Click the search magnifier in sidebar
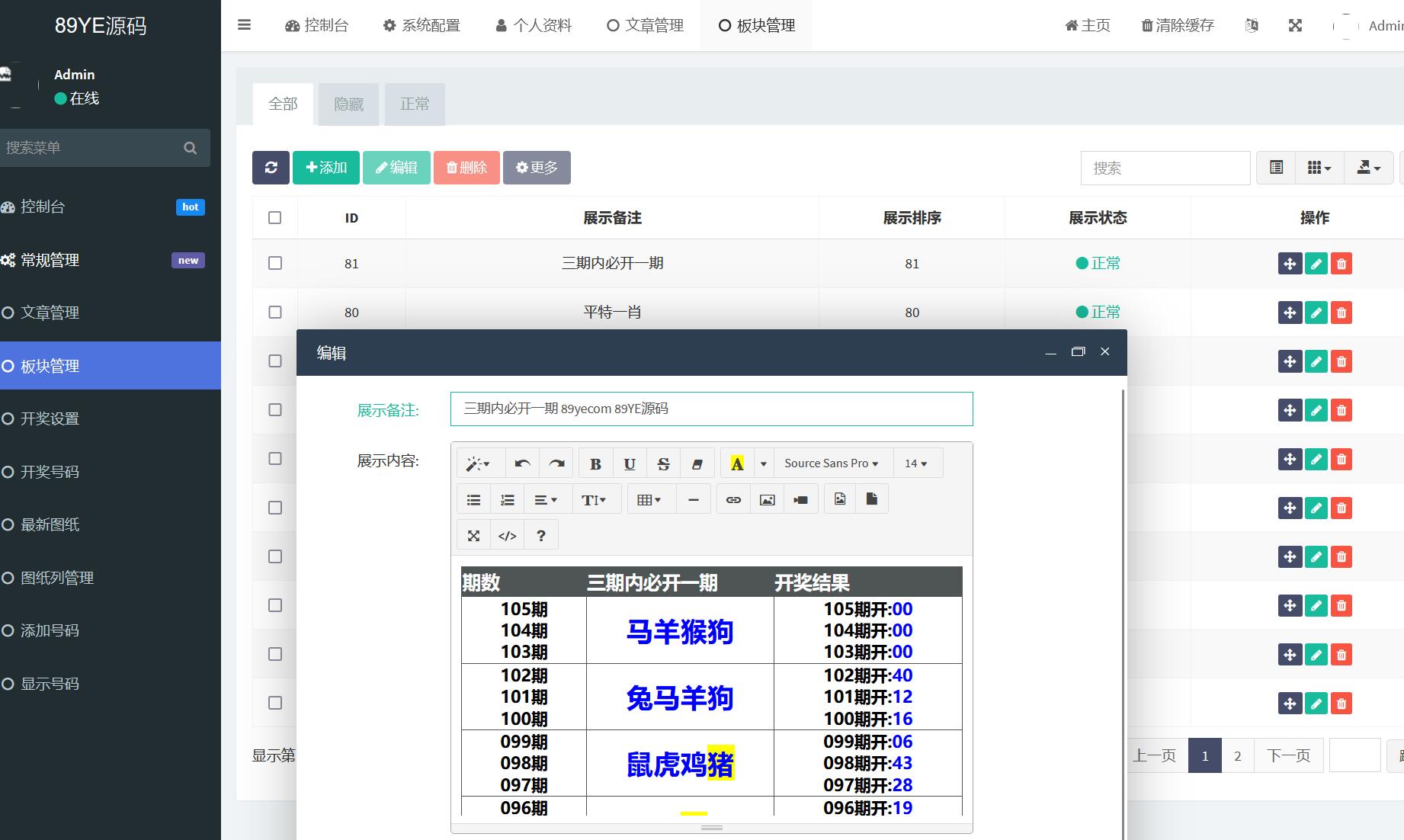The height and width of the screenshot is (840, 1404). coord(191,148)
